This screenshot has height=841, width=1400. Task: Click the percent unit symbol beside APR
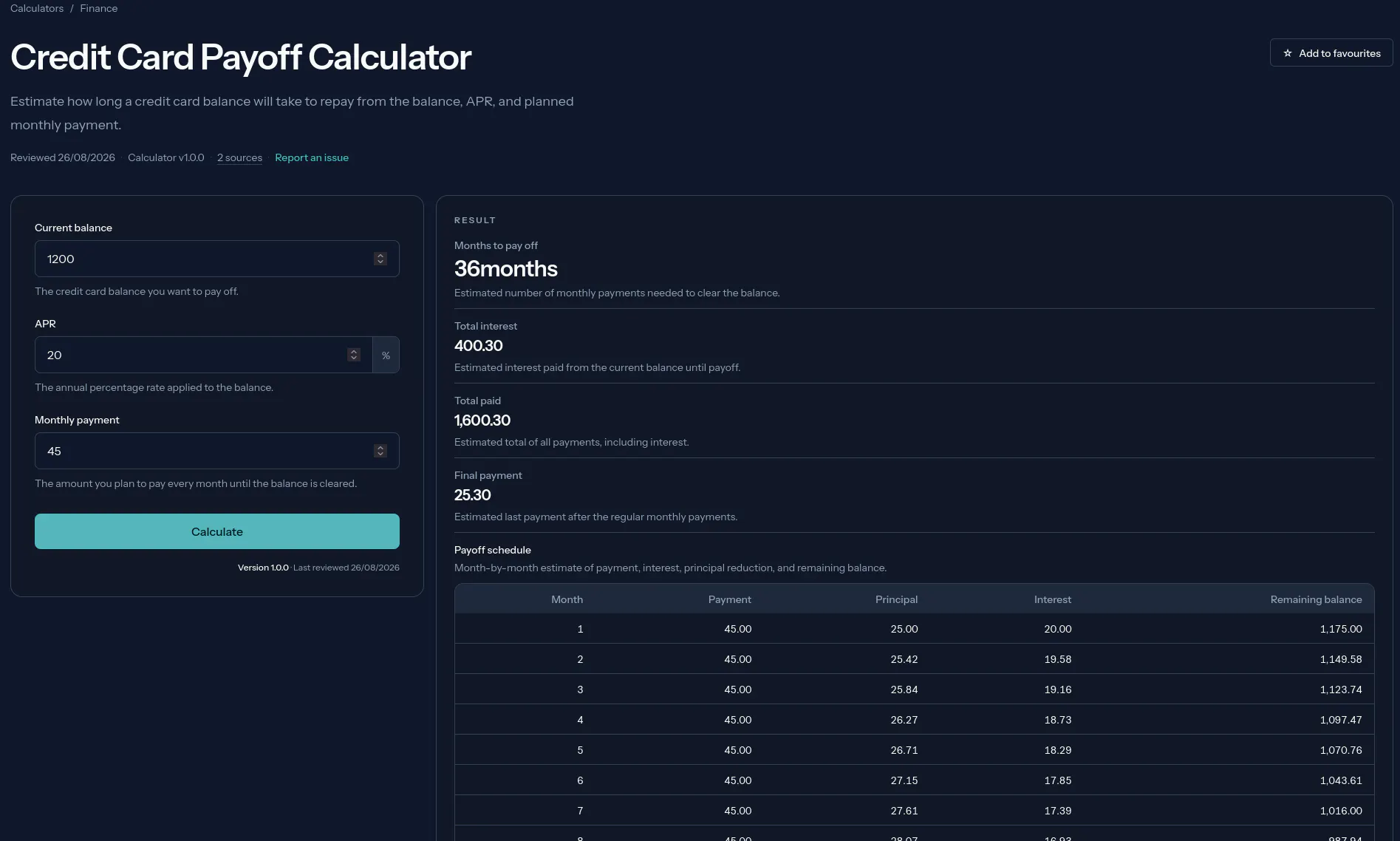point(386,355)
